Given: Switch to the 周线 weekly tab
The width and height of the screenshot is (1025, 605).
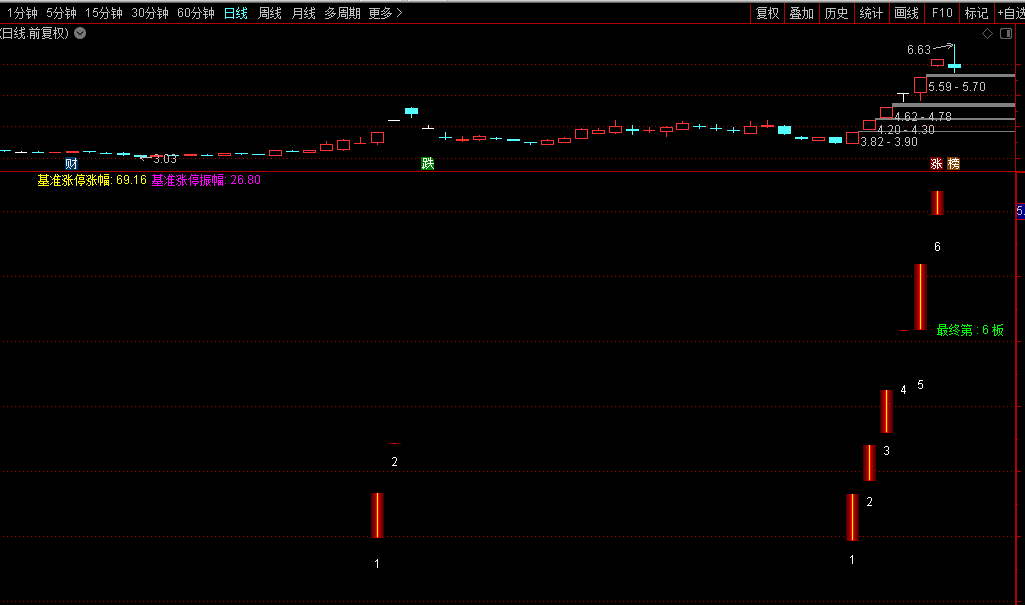Looking at the screenshot, I should coord(269,13).
